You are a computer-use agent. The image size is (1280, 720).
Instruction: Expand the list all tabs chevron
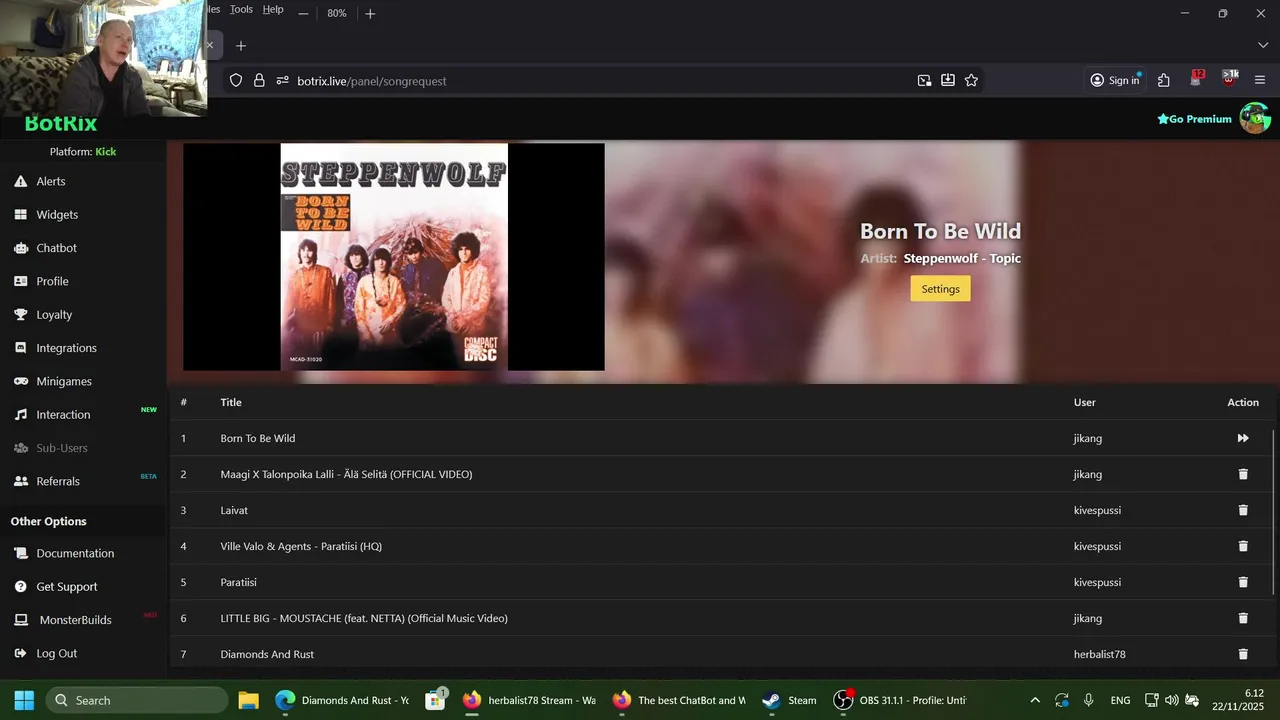(x=1262, y=45)
